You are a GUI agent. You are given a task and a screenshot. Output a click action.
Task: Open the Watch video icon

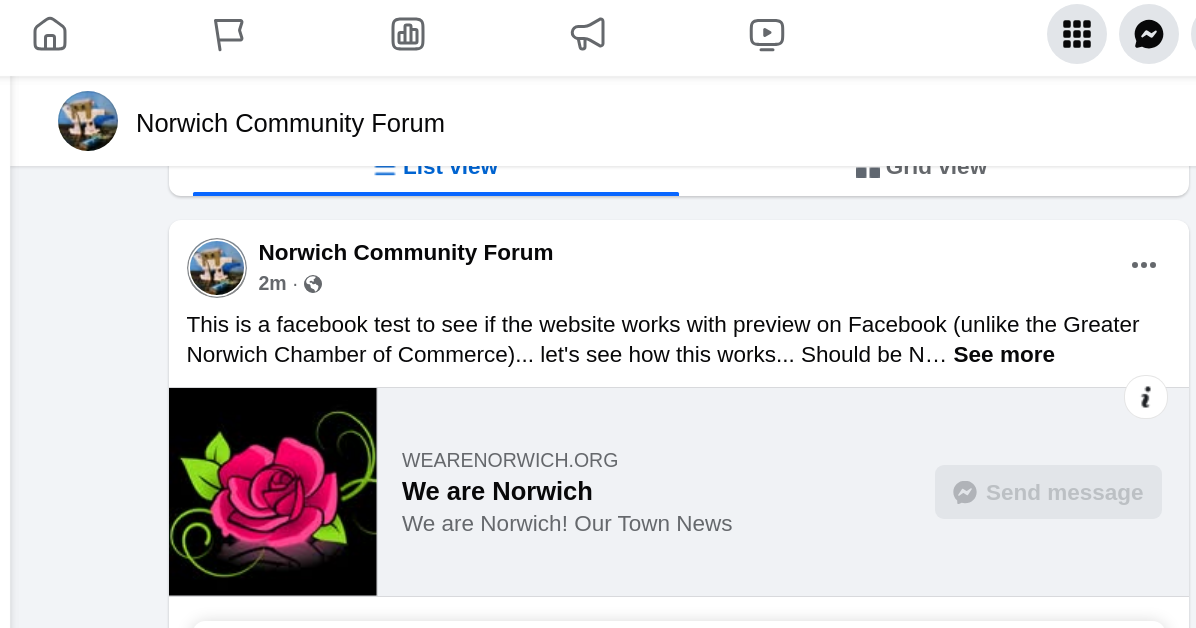pos(767,34)
